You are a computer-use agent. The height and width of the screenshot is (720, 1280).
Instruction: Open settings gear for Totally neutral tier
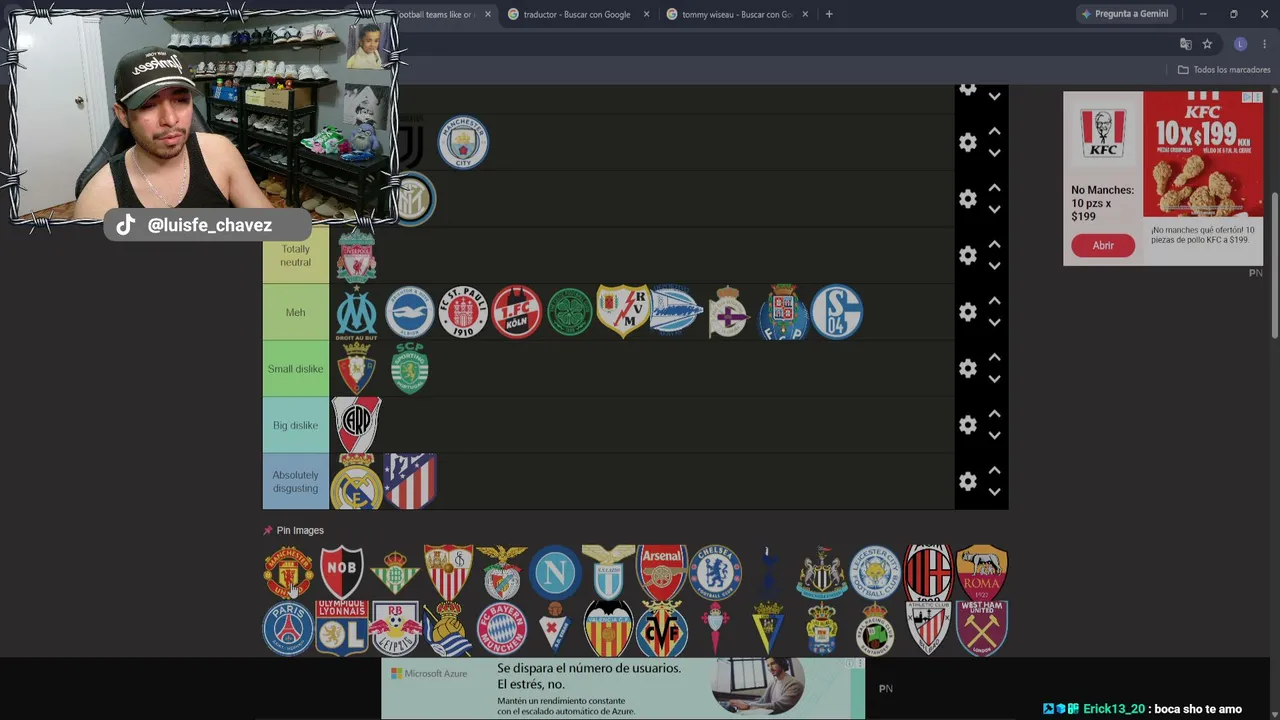(967, 256)
